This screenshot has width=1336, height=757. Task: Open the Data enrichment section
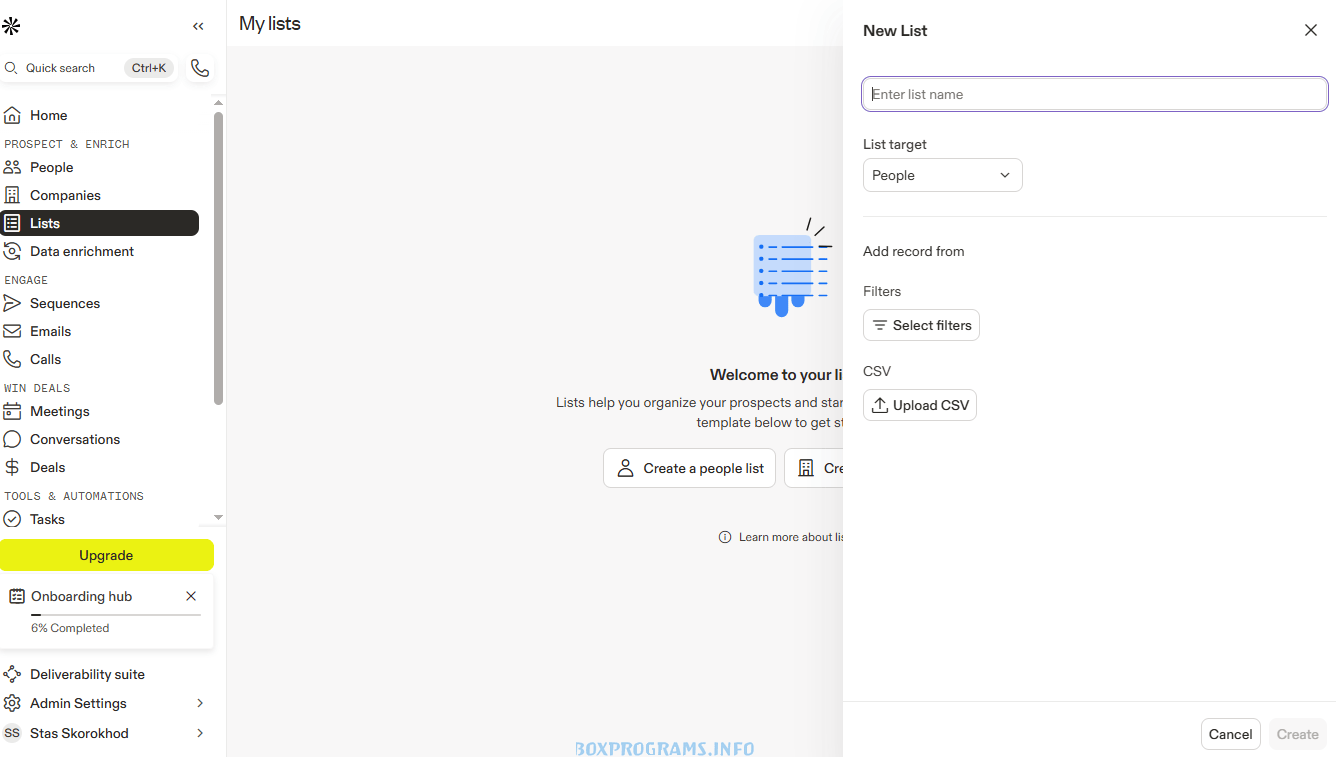point(82,251)
